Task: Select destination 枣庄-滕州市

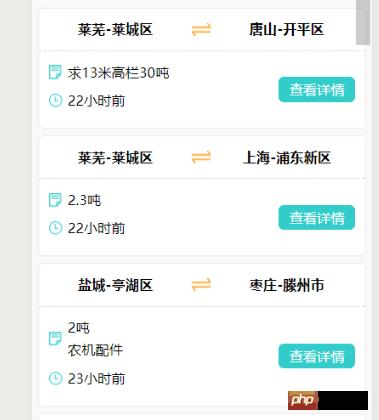Action: pyautogui.click(x=287, y=285)
